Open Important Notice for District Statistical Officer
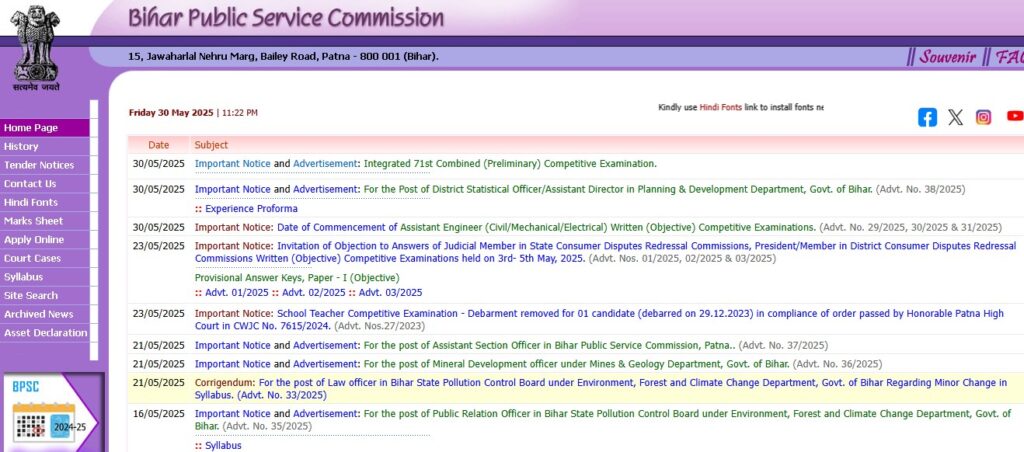 (x=232, y=189)
